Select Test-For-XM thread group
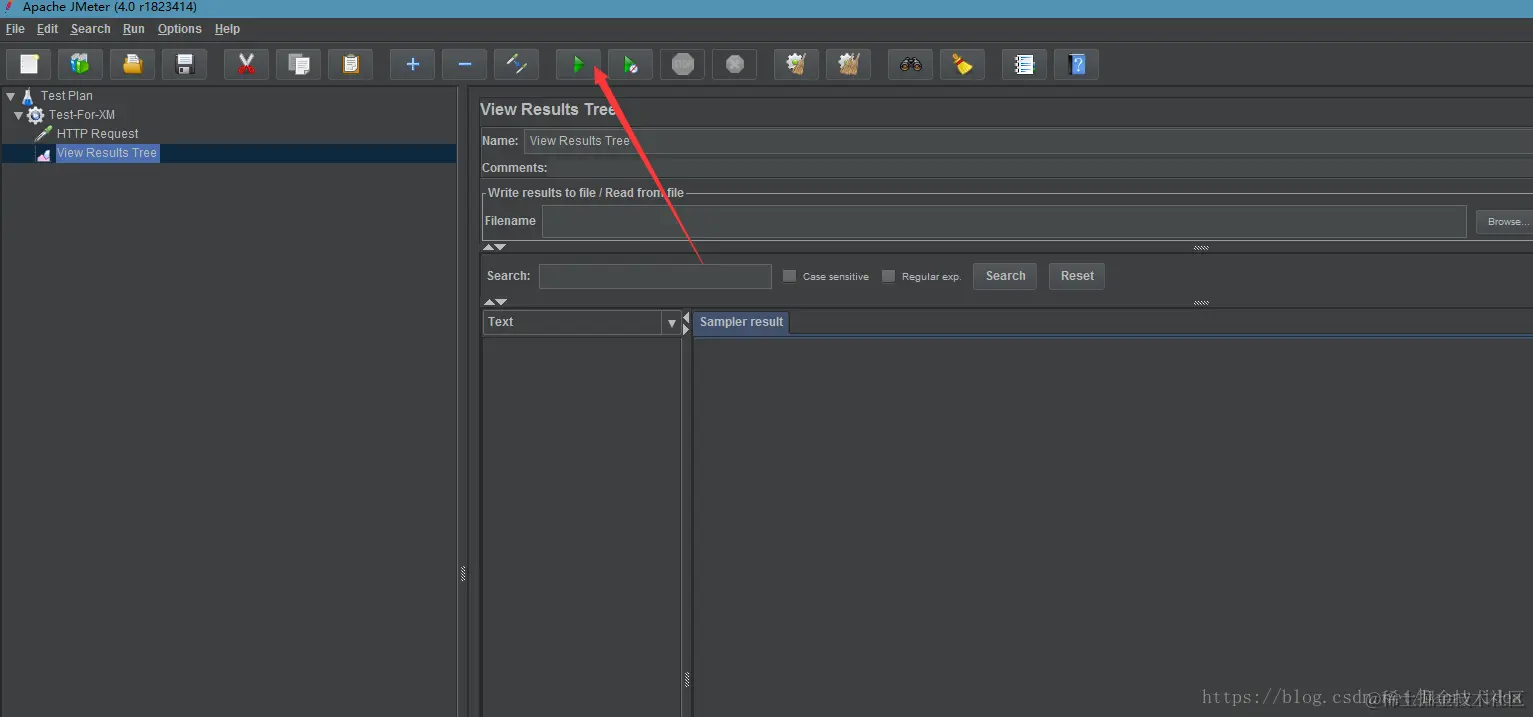This screenshot has width=1533, height=717. [x=82, y=115]
